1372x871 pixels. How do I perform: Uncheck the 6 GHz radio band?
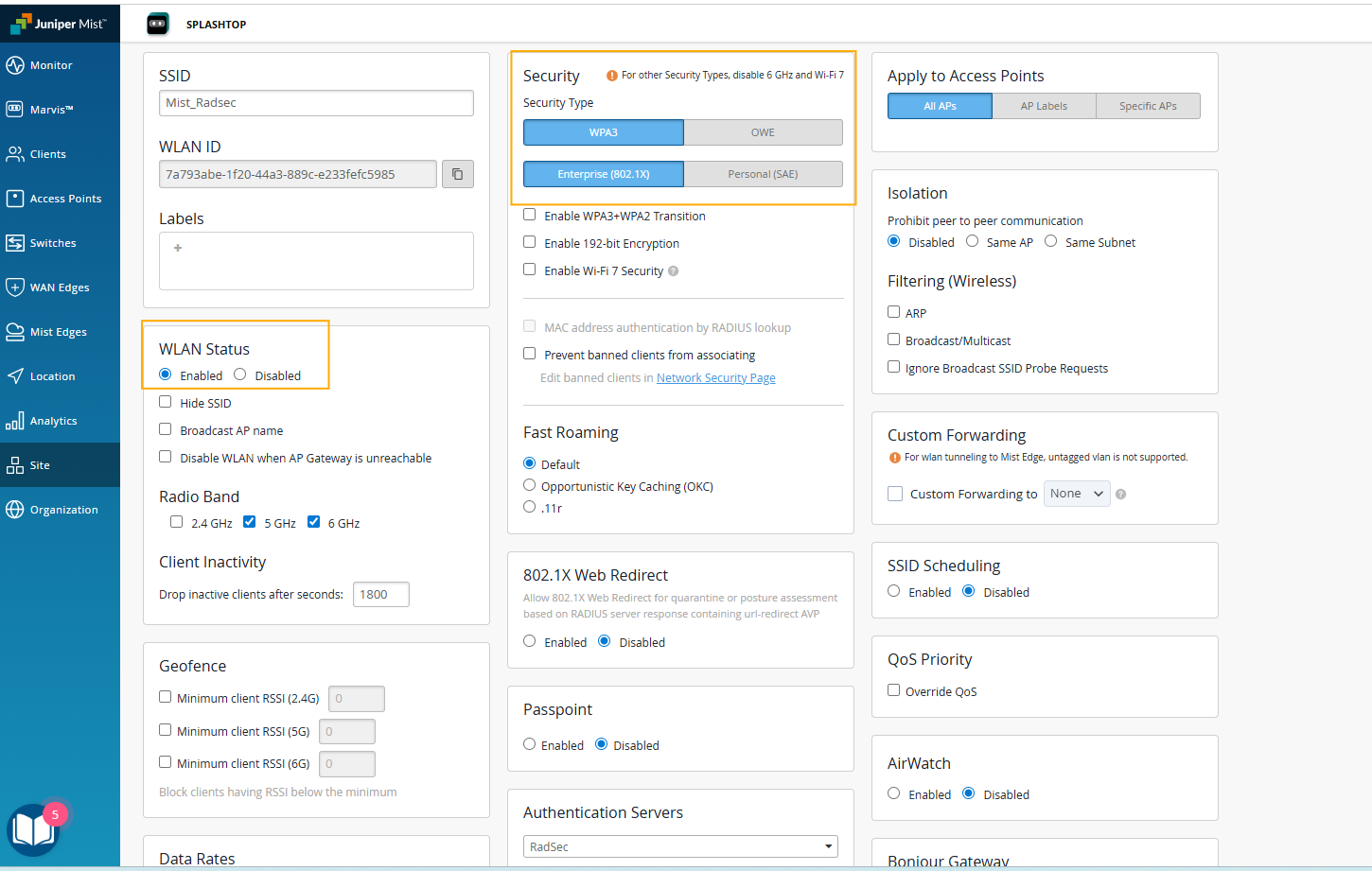coord(314,522)
